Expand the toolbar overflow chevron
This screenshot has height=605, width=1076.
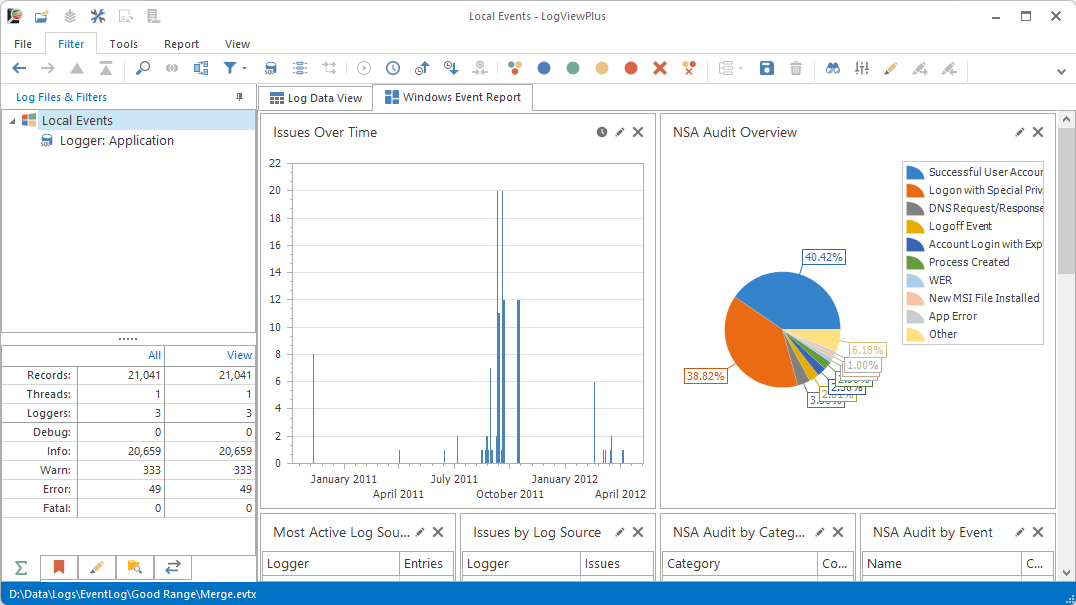tap(1061, 71)
